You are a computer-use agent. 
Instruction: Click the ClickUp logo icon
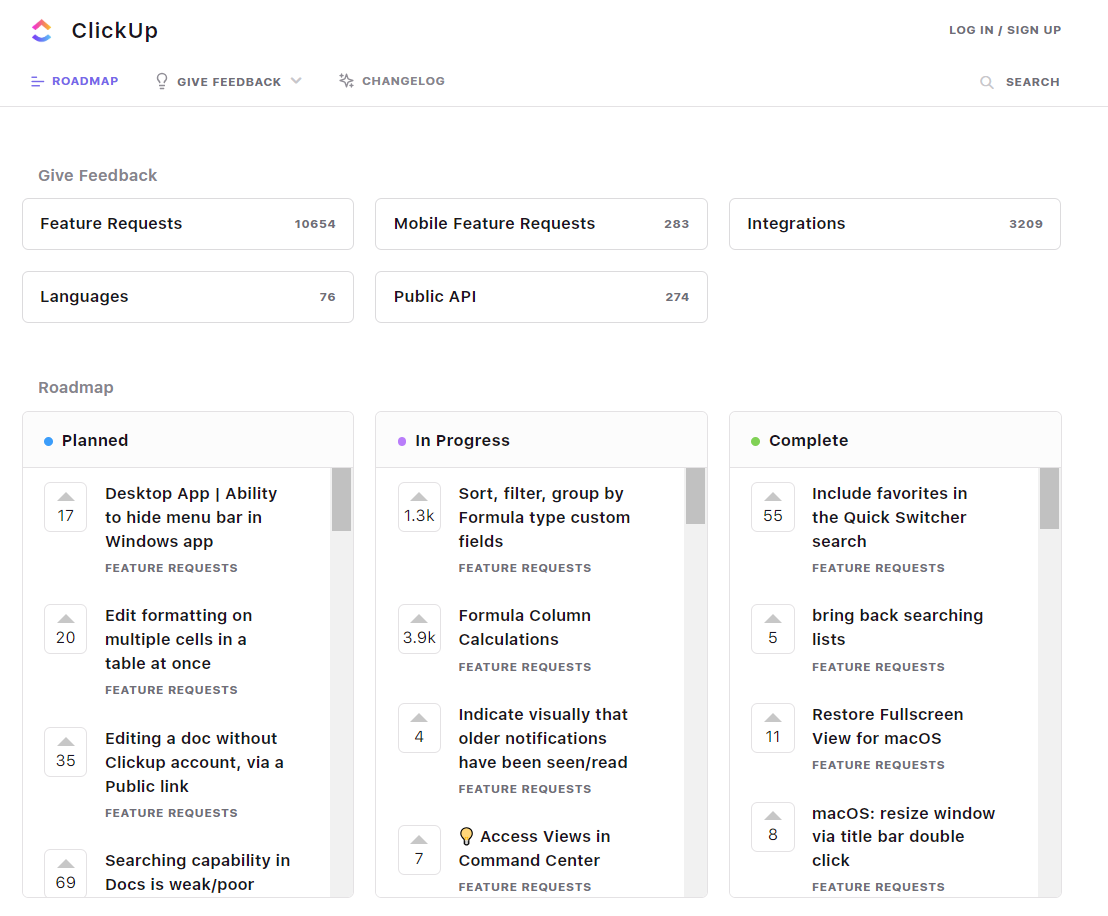[40, 31]
